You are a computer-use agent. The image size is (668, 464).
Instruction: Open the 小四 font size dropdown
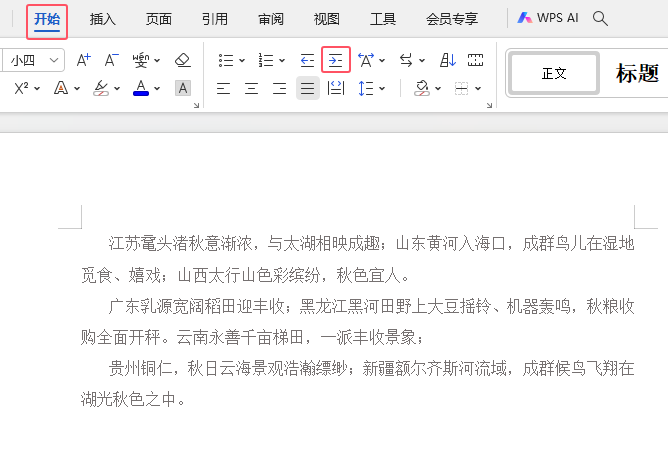pos(54,60)
